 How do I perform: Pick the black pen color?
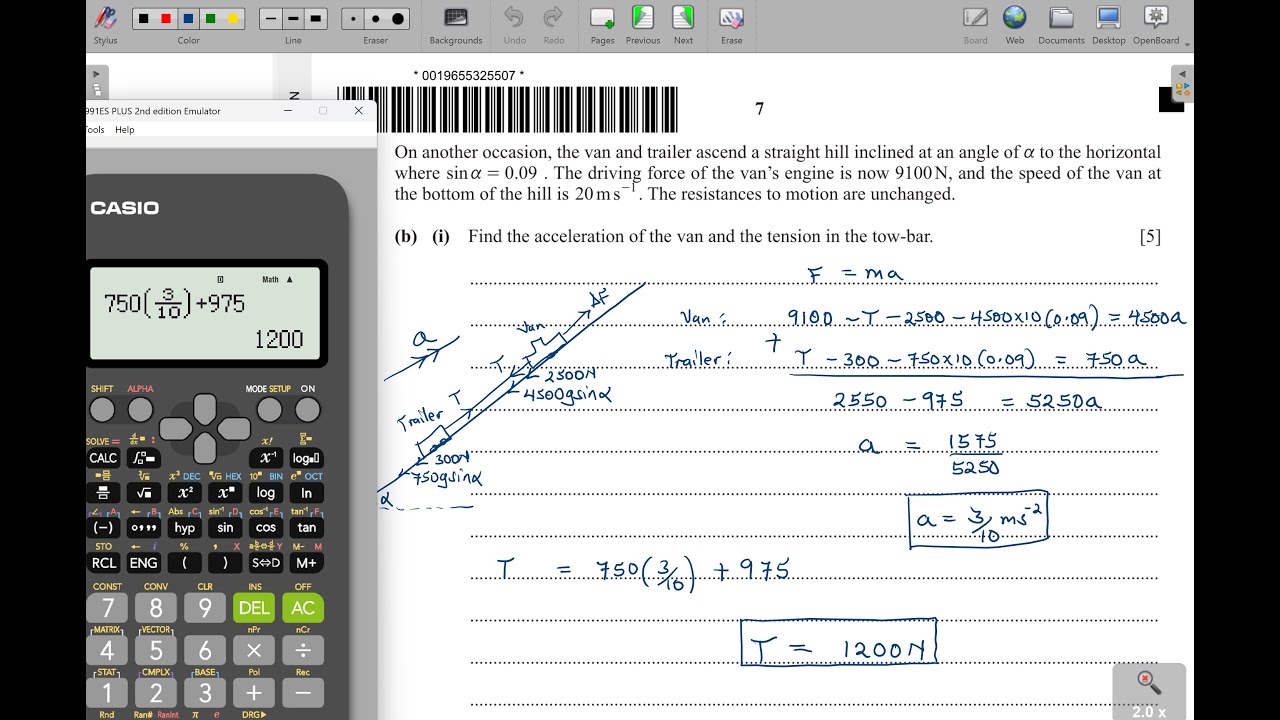click(x=144, y=19)
